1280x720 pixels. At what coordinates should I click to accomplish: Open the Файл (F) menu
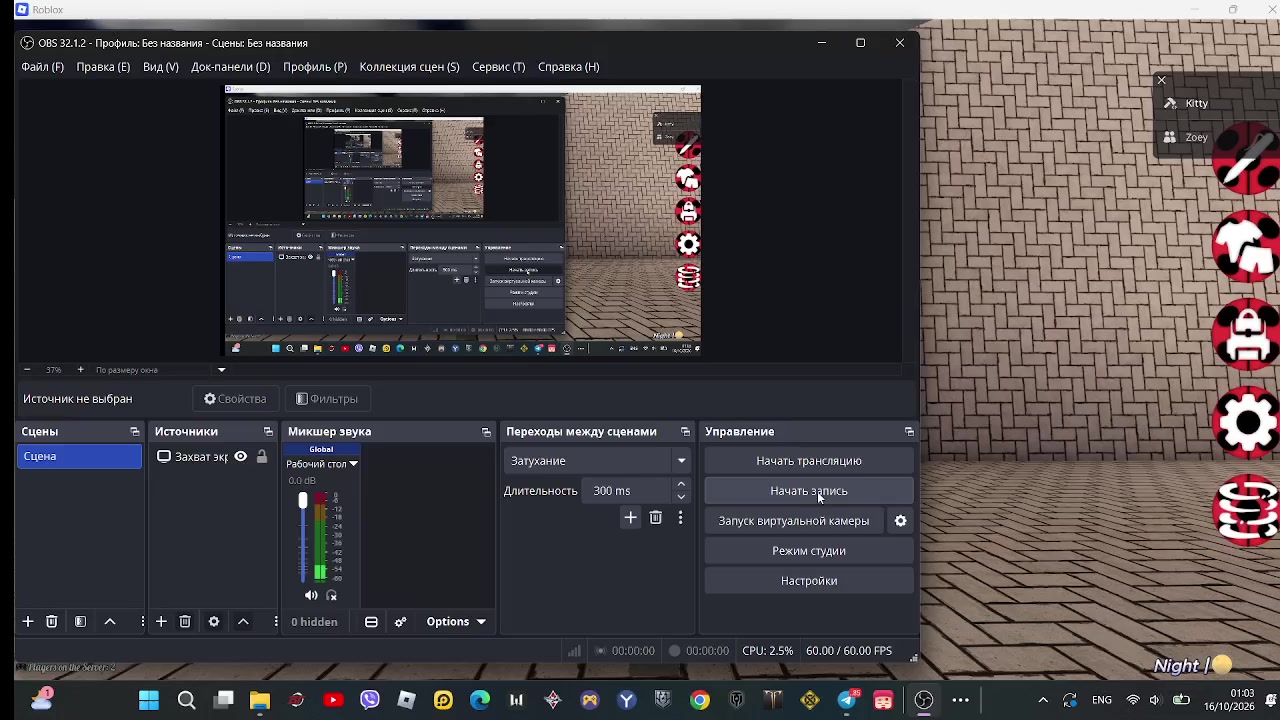point(43,67)
